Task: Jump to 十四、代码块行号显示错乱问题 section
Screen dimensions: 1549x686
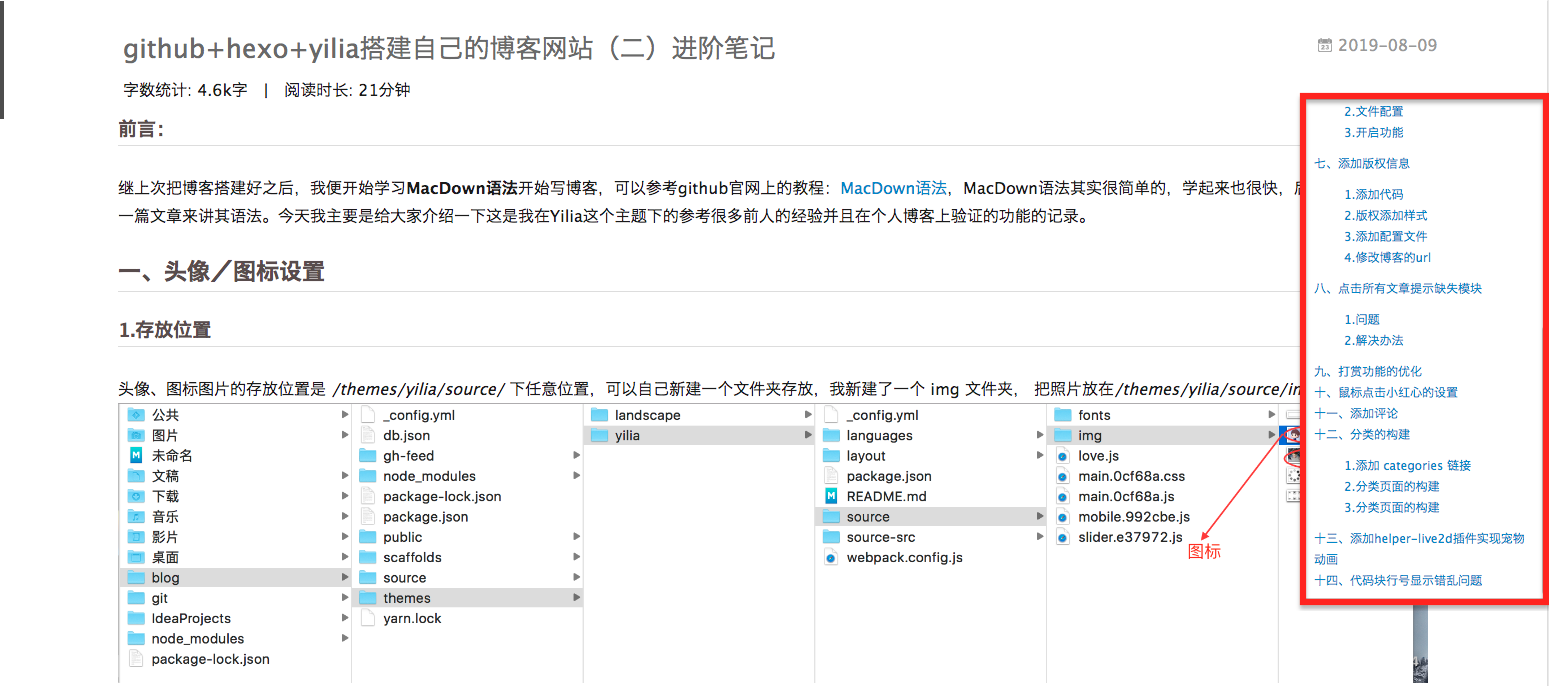Action: [1398, 580]
